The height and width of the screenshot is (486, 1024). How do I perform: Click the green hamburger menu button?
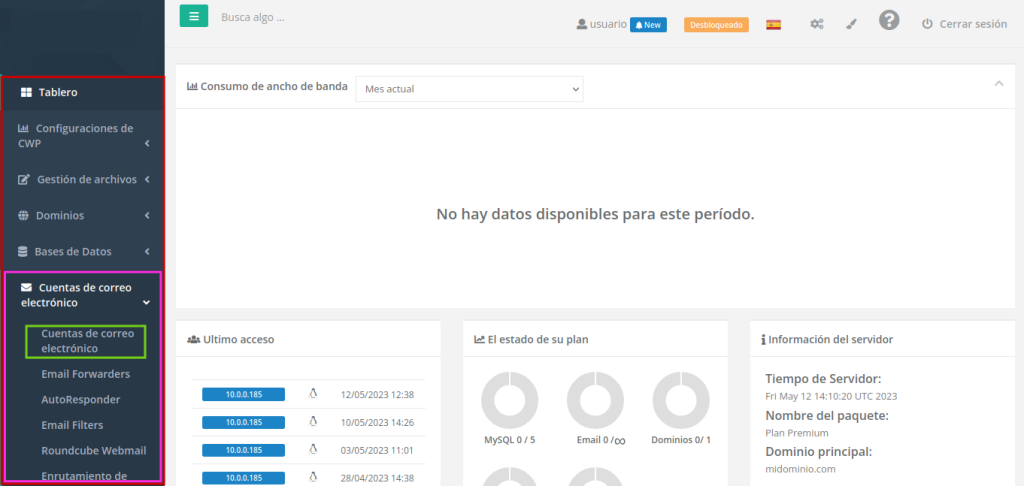194,16
